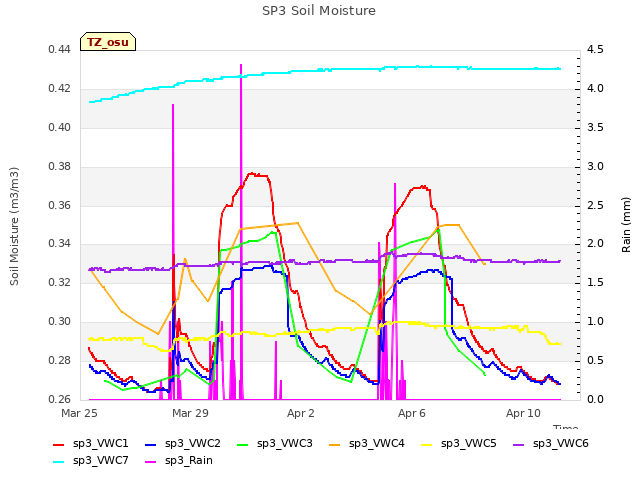Click the 0.38 soil moisture tick label
Screen dimensions: 640x480
click(59, 167)
